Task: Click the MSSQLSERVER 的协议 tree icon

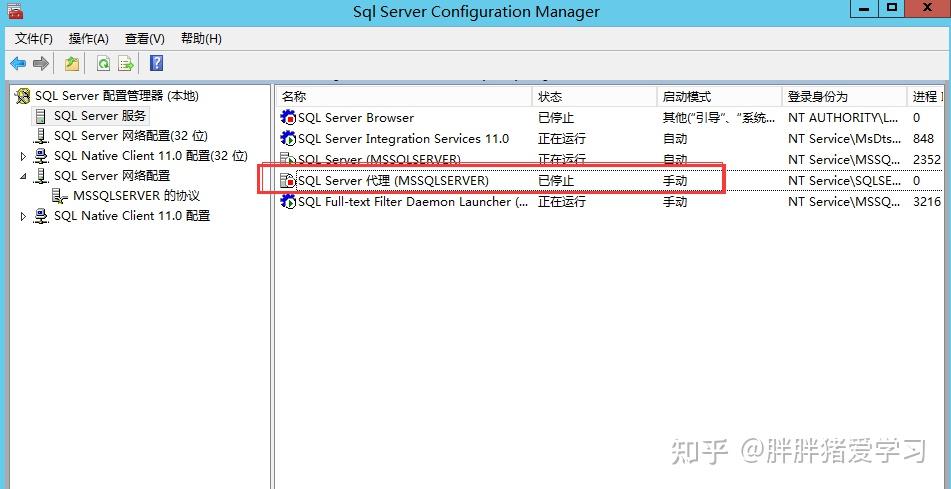Action: (x=59, y=196)
